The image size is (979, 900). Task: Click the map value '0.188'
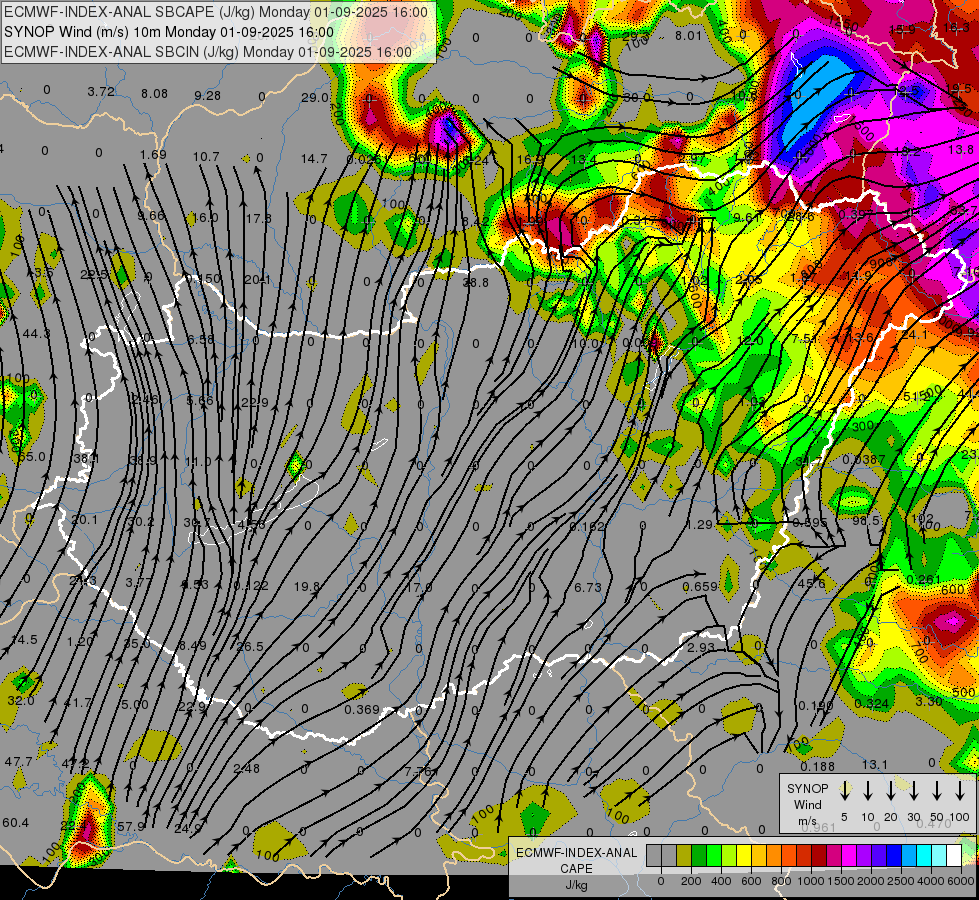[817, 766]
